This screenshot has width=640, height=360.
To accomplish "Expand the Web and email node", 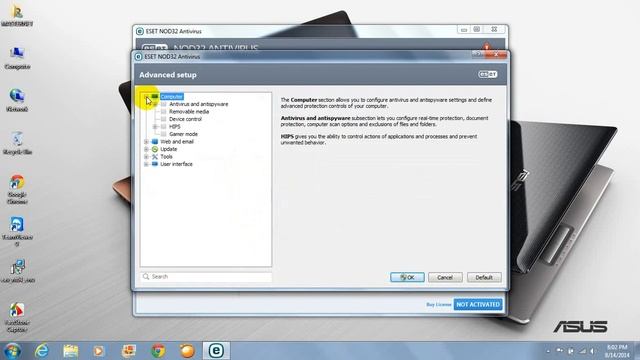I will point(146,142).
